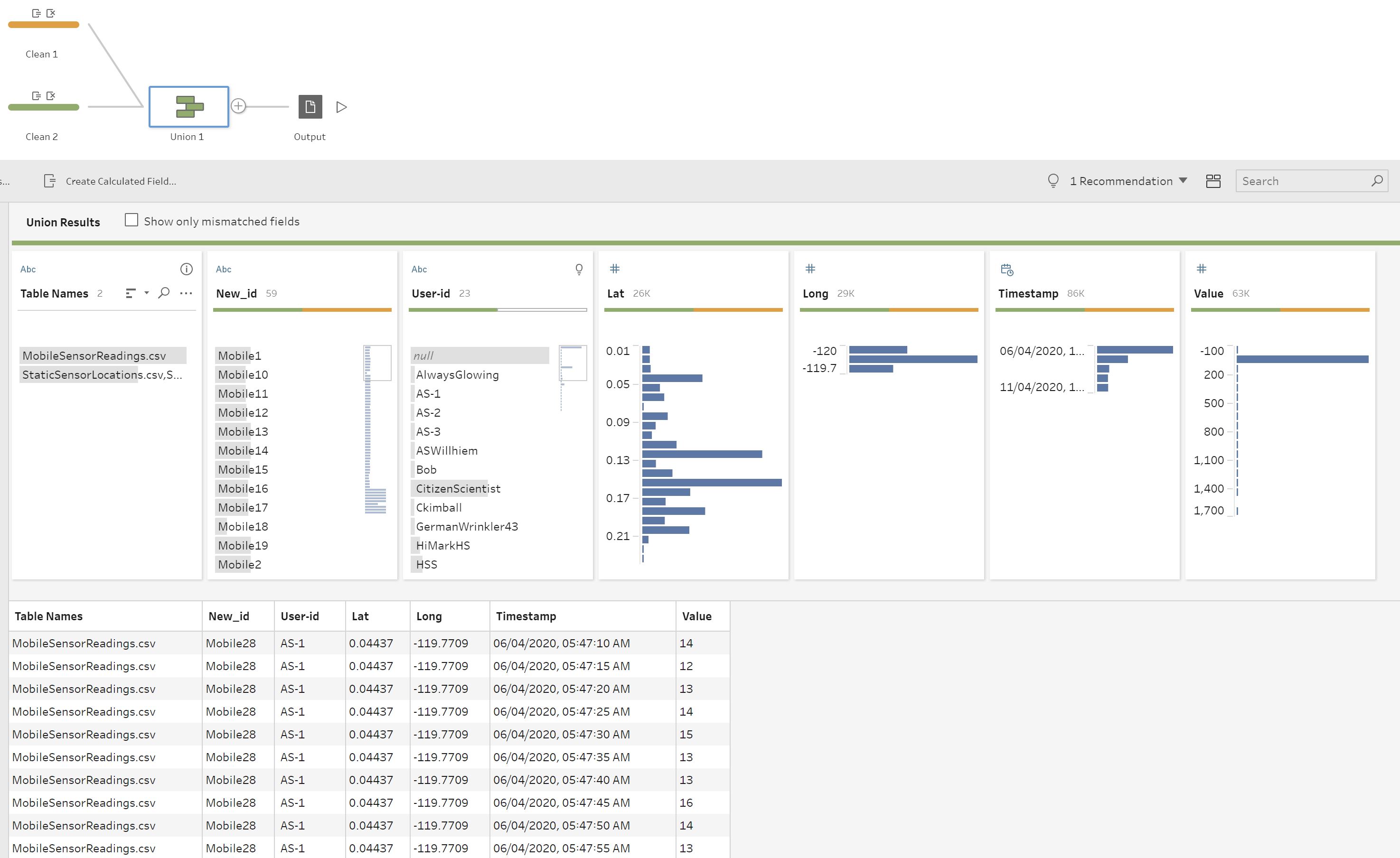1400x858 pixels.
Task: Click the recommendations lightbulb icon
Action: [x=1053, y=181]
